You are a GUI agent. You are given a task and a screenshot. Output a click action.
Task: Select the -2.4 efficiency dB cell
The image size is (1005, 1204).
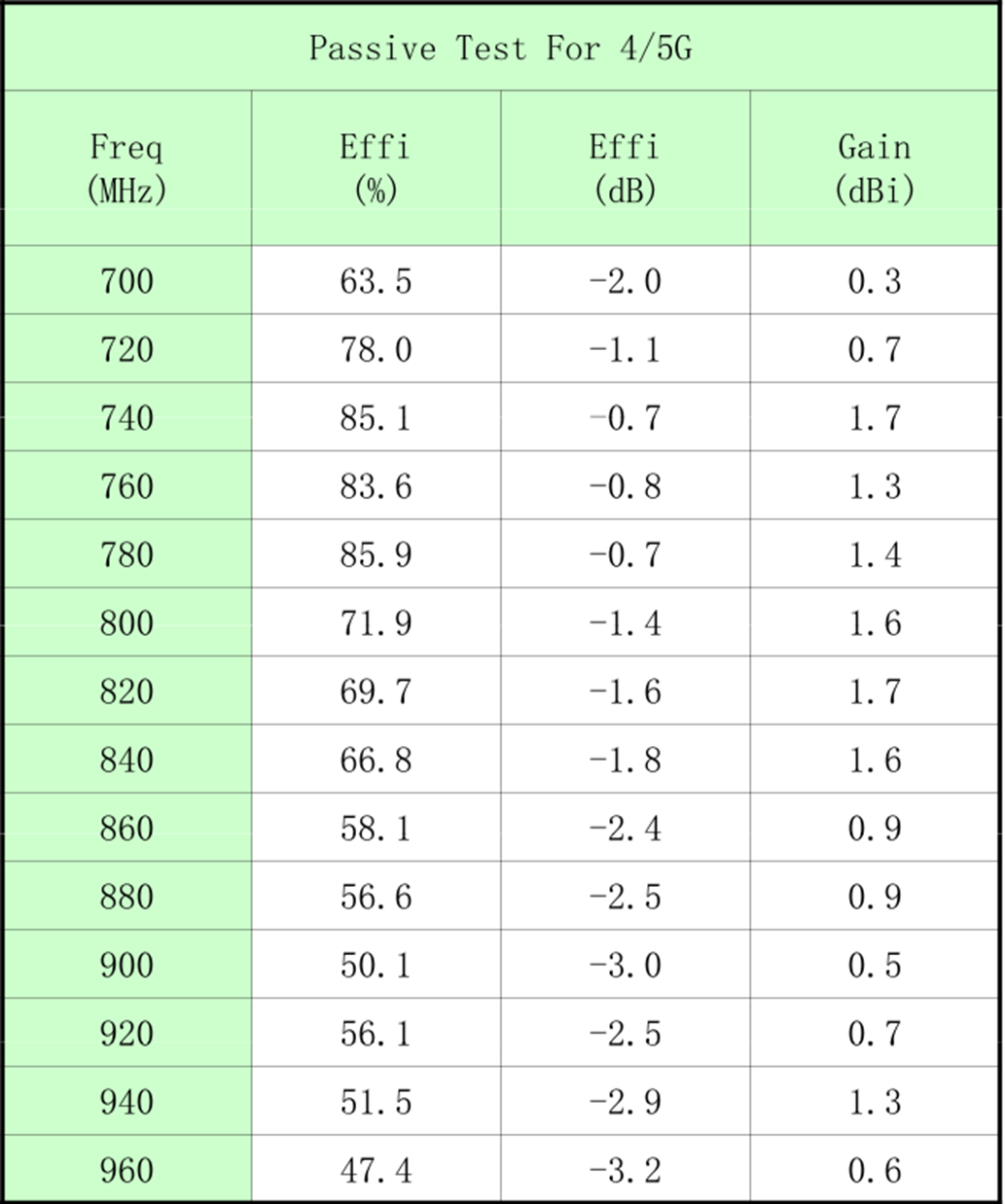coord(625,829)
